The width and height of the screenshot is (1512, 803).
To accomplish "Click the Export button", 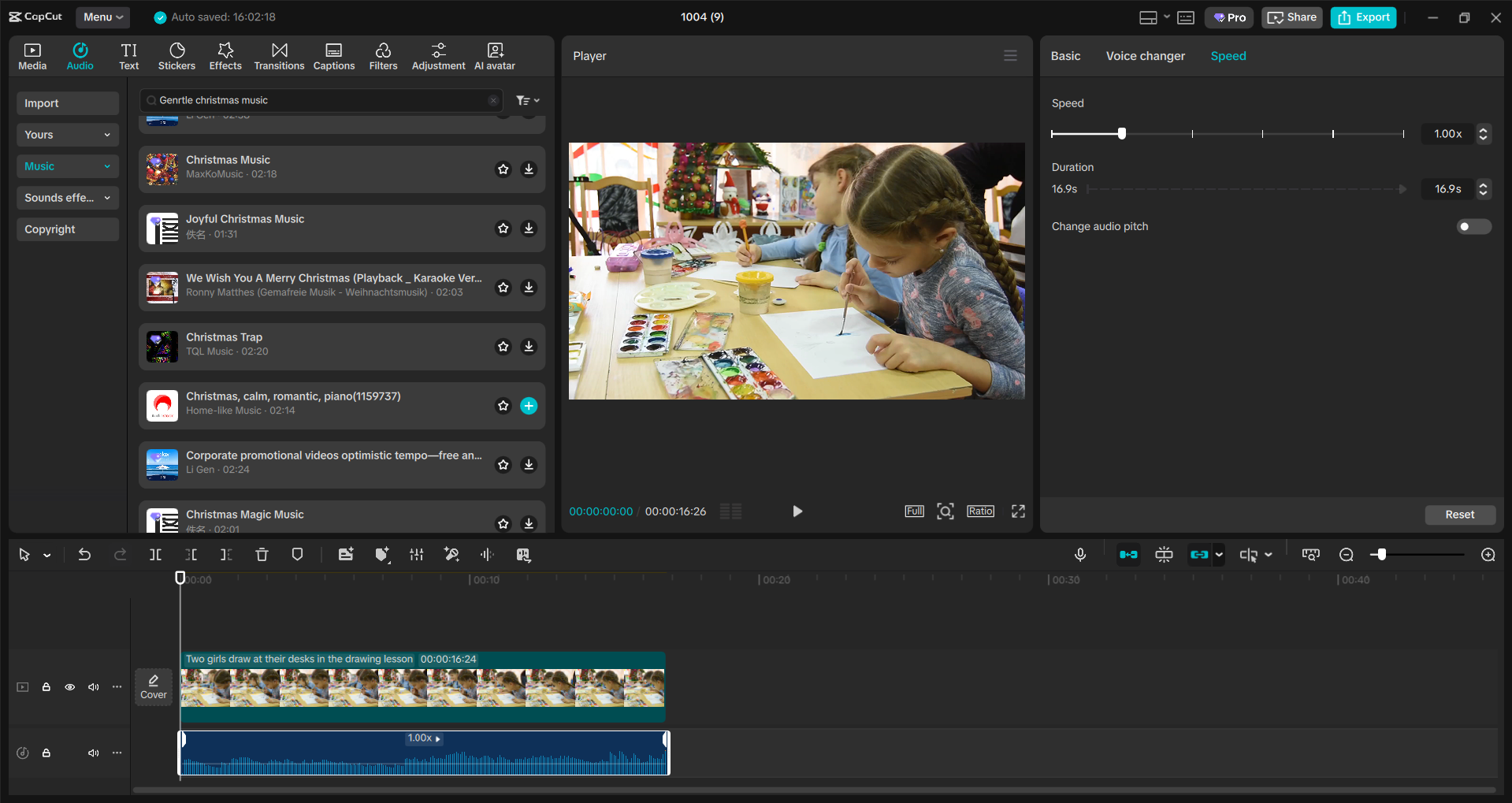I will point(1362,17).
